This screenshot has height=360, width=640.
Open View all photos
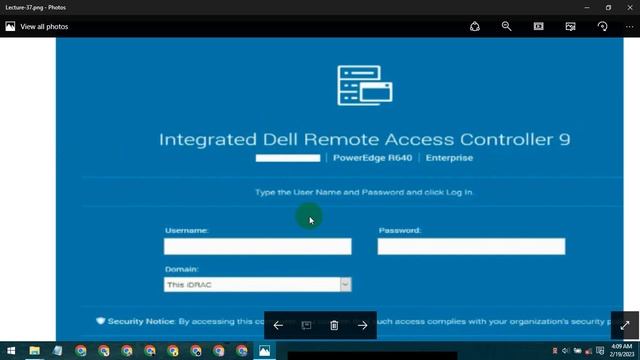tap(37, 27)
